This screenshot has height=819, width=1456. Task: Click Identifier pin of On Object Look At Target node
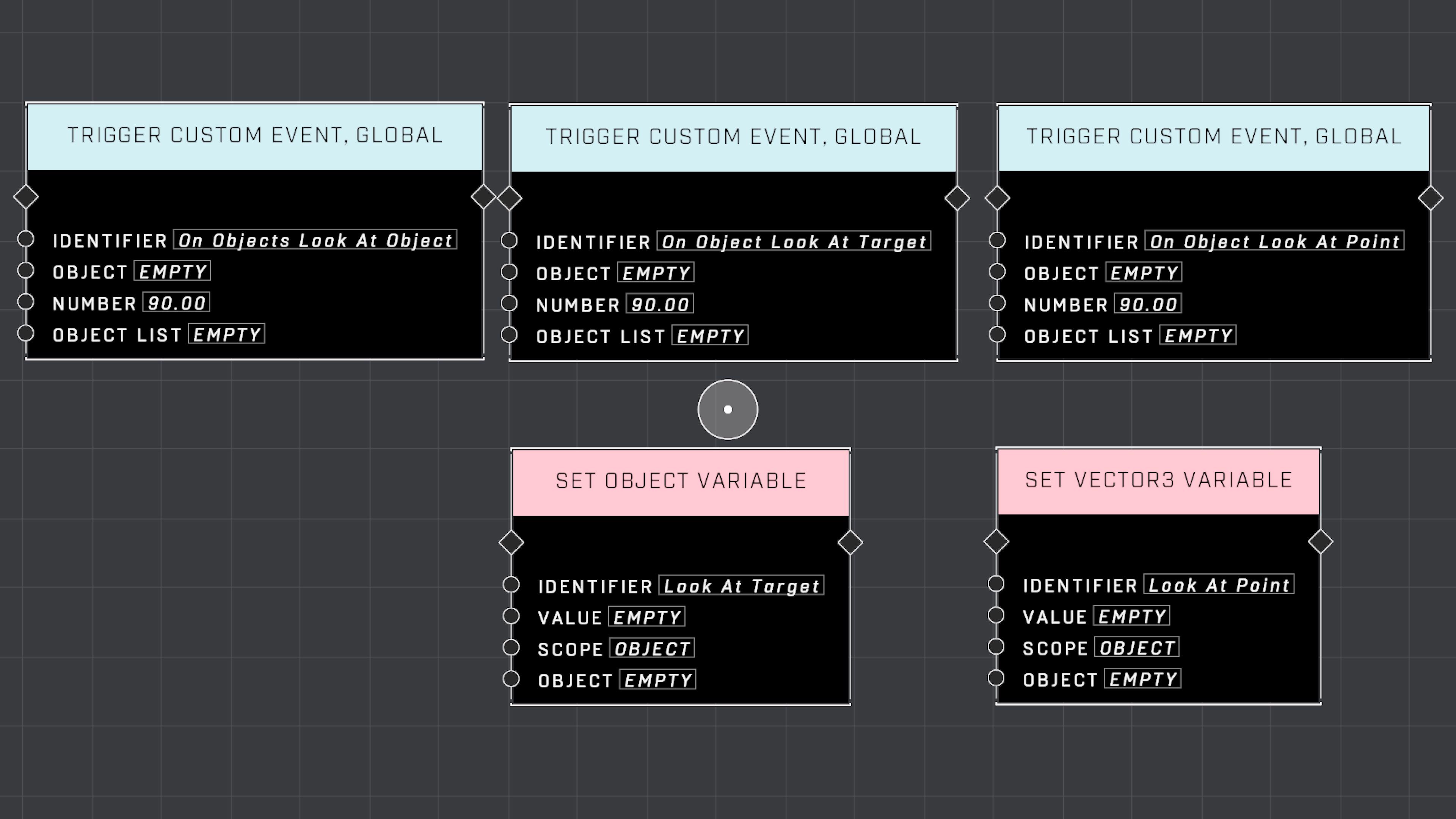pos(509,240)
